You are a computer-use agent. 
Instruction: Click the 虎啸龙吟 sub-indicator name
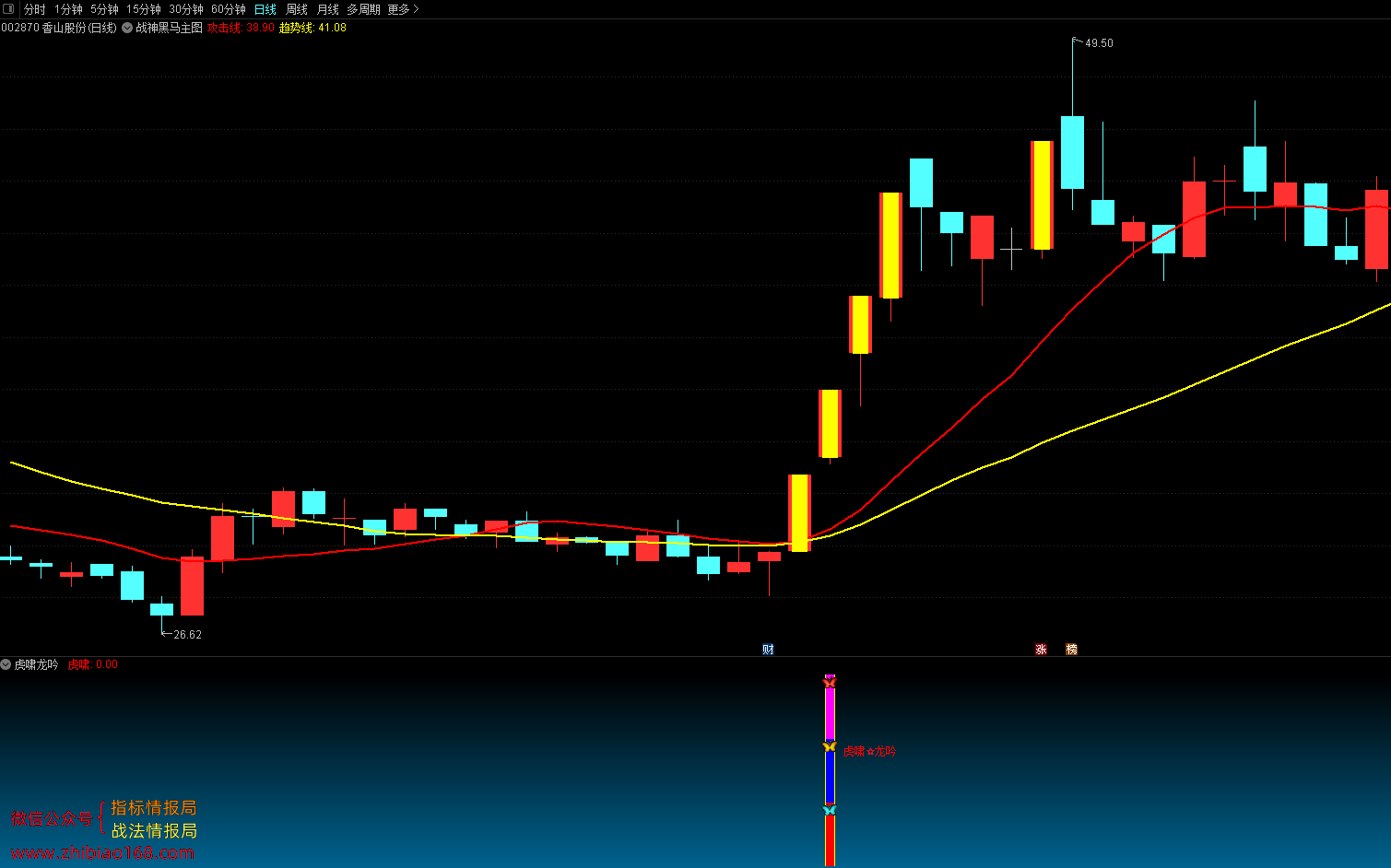[37, 664]
